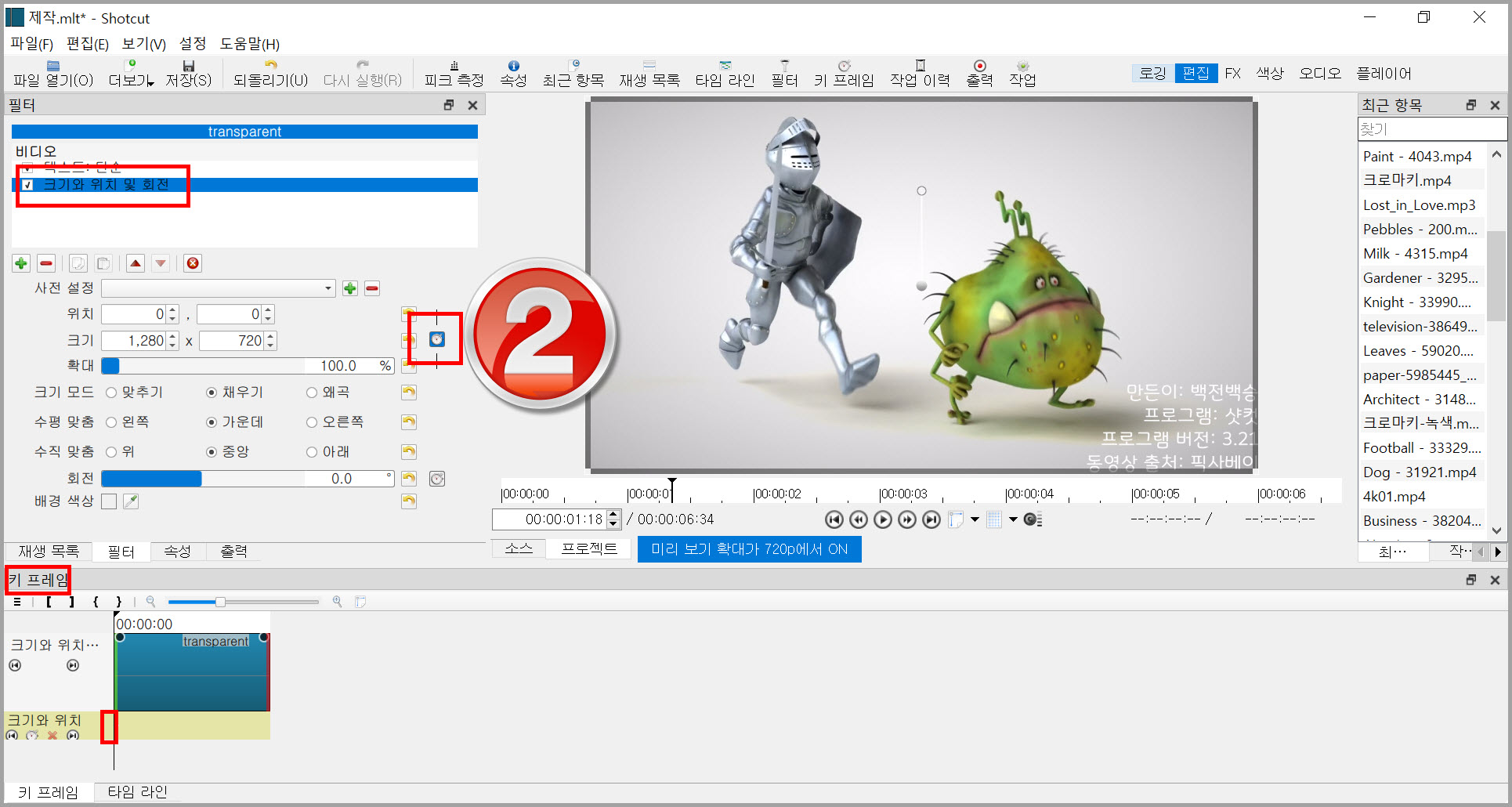Toggle the player volume control icon

(x=1033, y=519)
